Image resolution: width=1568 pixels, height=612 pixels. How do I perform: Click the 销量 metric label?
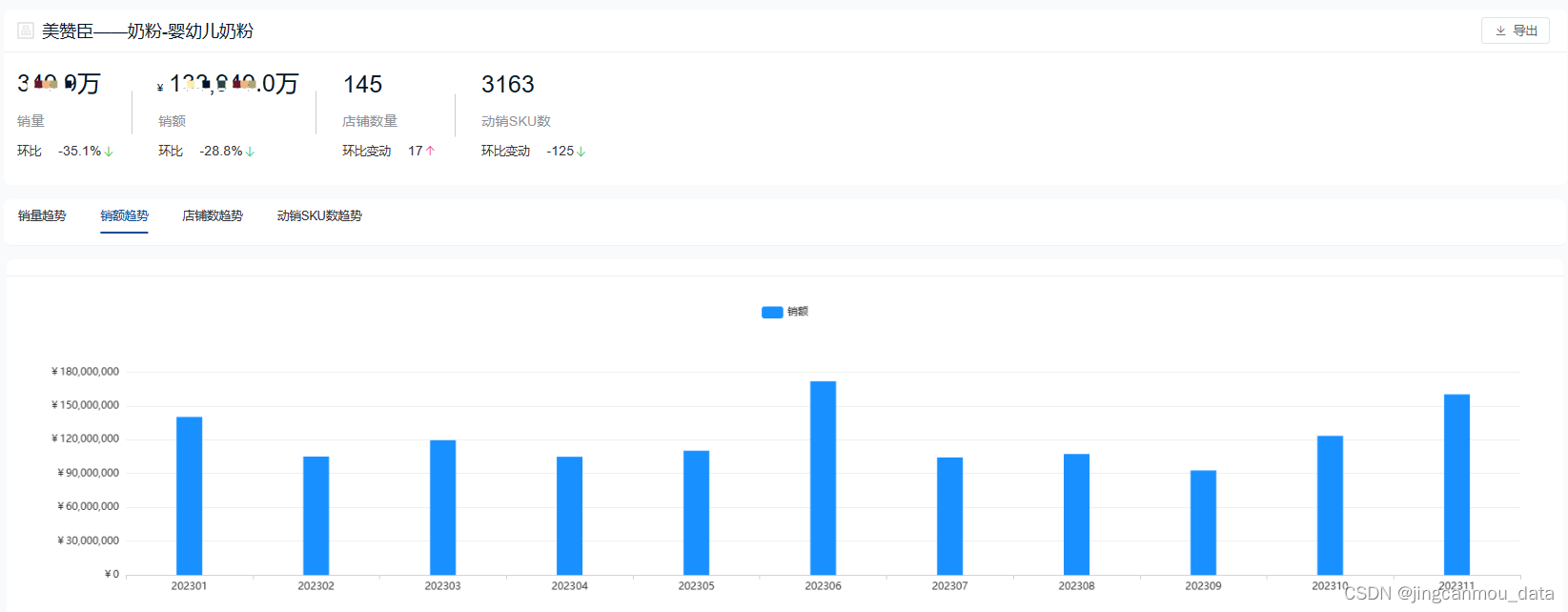click(31, 121)
